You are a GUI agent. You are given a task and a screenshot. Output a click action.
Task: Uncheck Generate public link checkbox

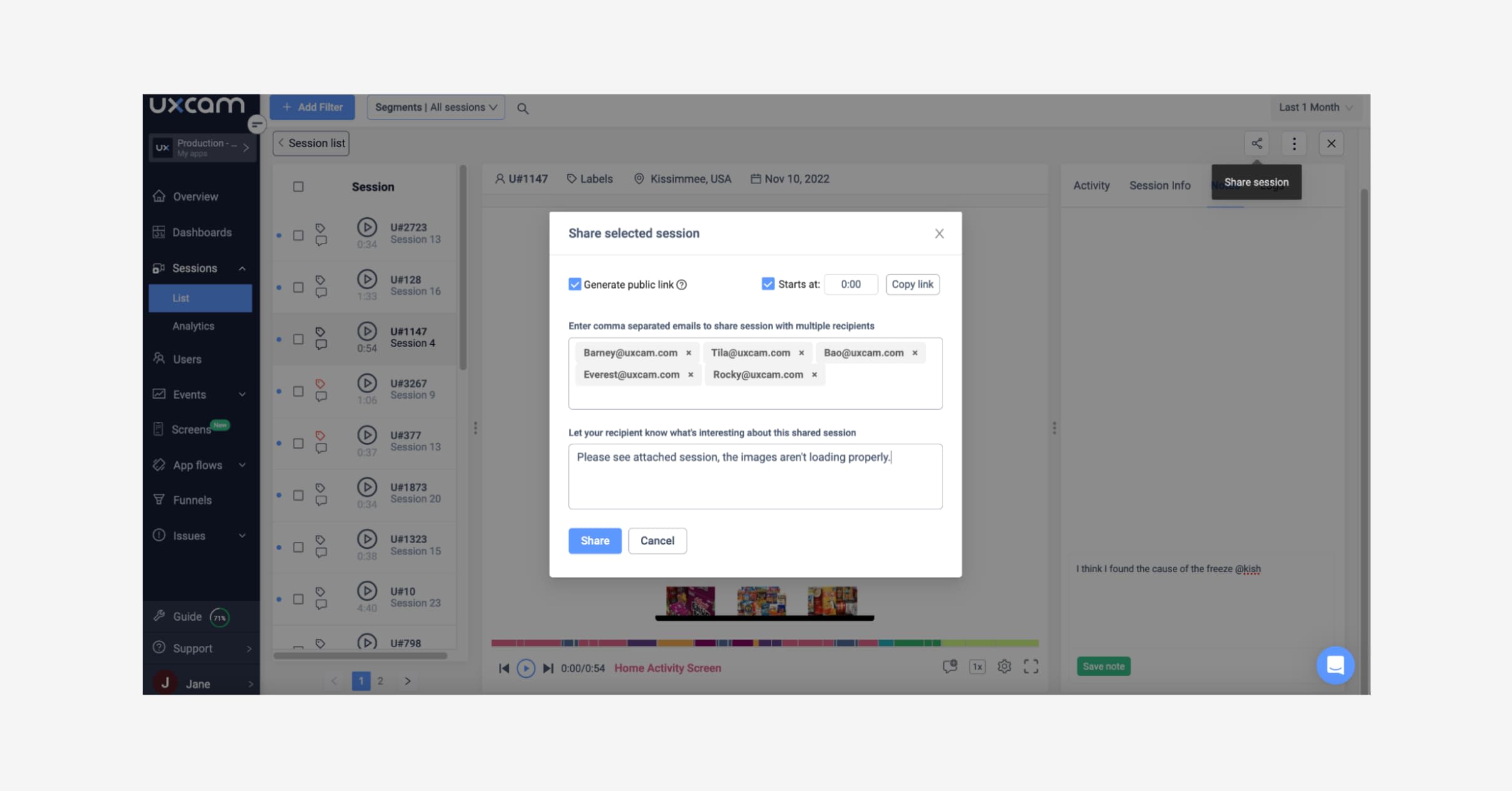point(575,284)
